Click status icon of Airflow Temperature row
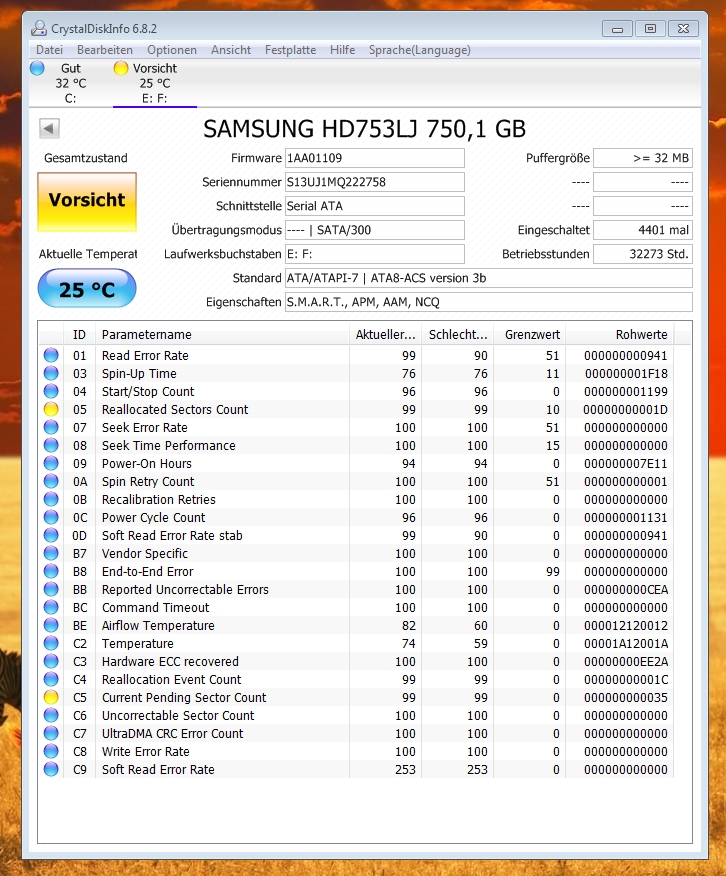Screen dimensions: 726x876 pos(51,625)
